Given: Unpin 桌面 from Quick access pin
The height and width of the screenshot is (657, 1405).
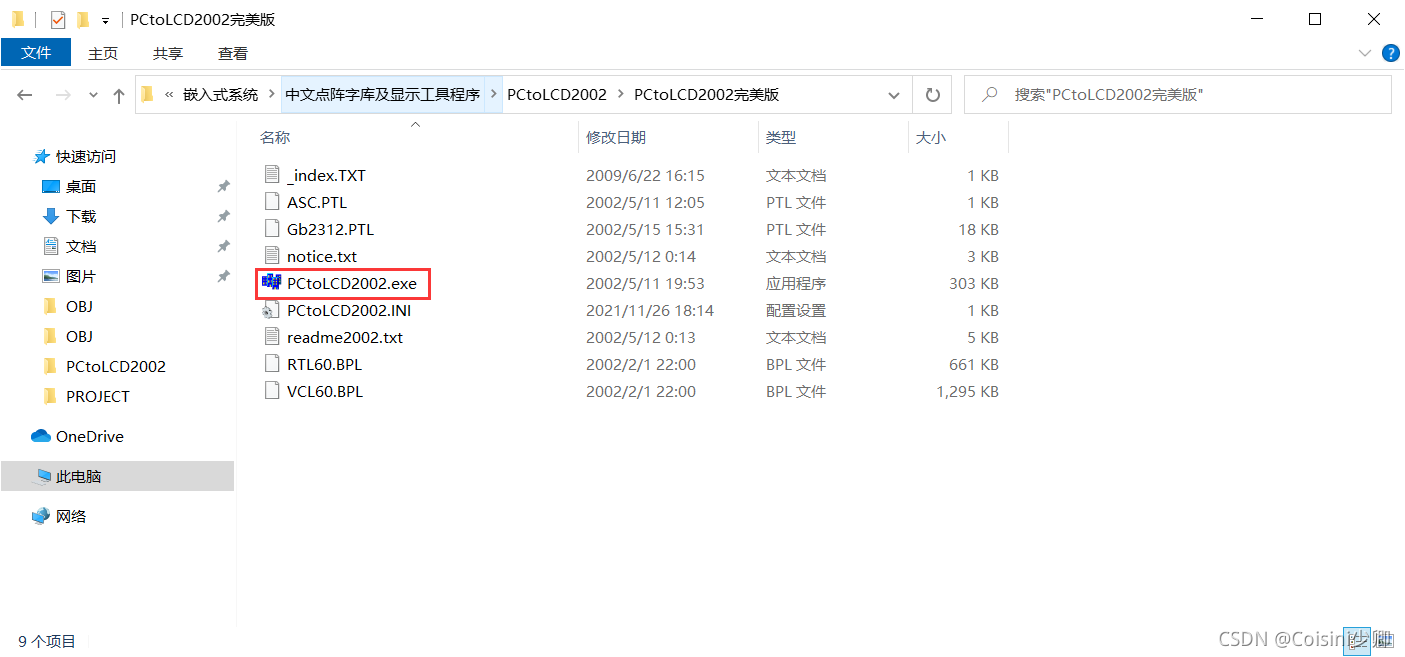Looking at the screenshot, I should [x=223, y=186].
